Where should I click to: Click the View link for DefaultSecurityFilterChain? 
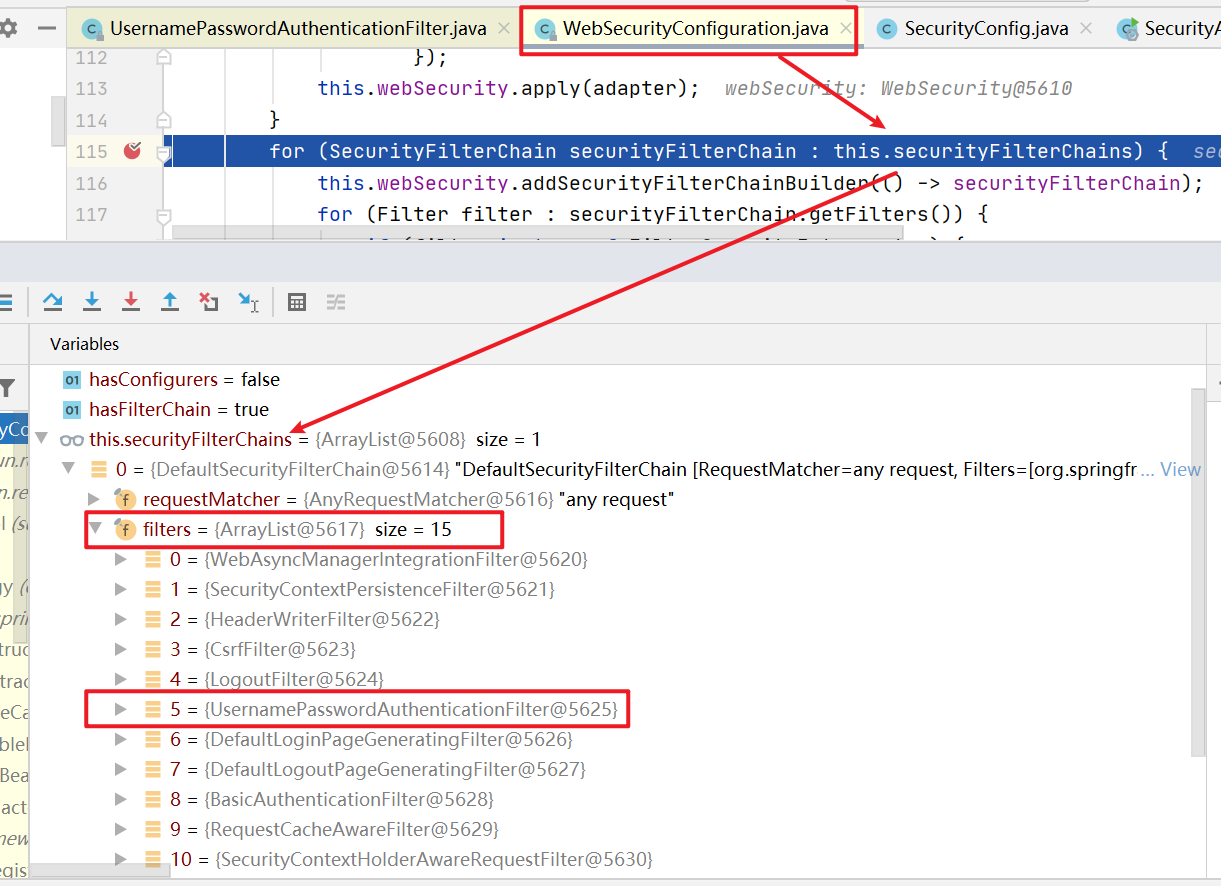point(1180,469)
